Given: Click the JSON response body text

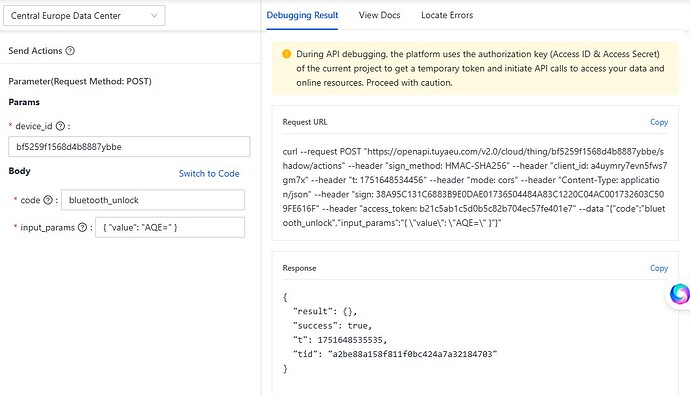Looking at the screenshot, I should [x=390, y=333].
